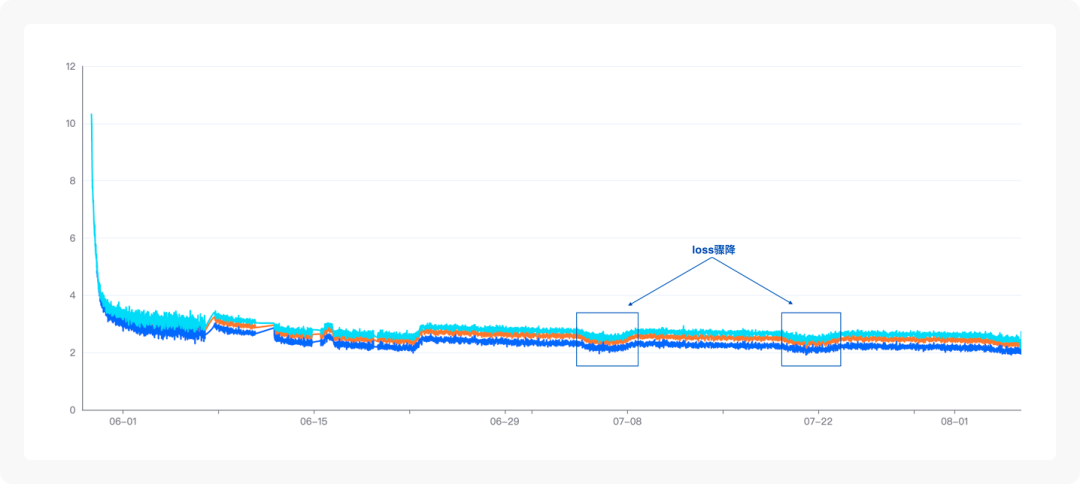
Task: Click the 06-29 x-axis date label
Action: (x=505, y=421)
